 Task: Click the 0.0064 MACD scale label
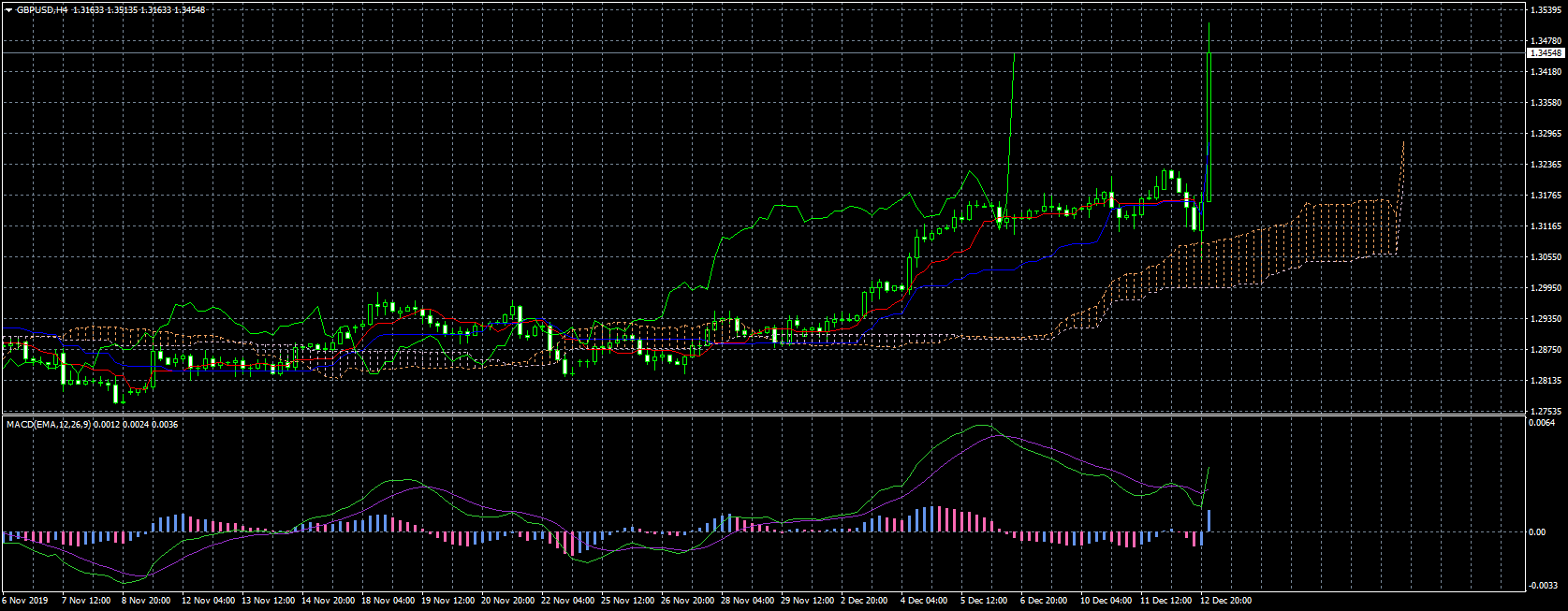click(x=1542, y=423)
